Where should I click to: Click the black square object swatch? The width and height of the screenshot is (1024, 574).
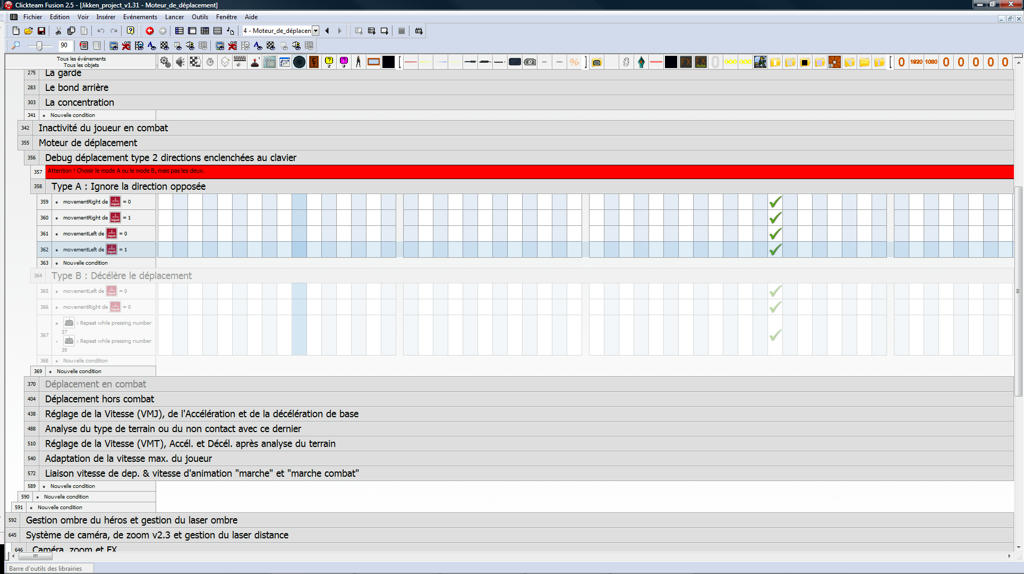coord(389,62)
